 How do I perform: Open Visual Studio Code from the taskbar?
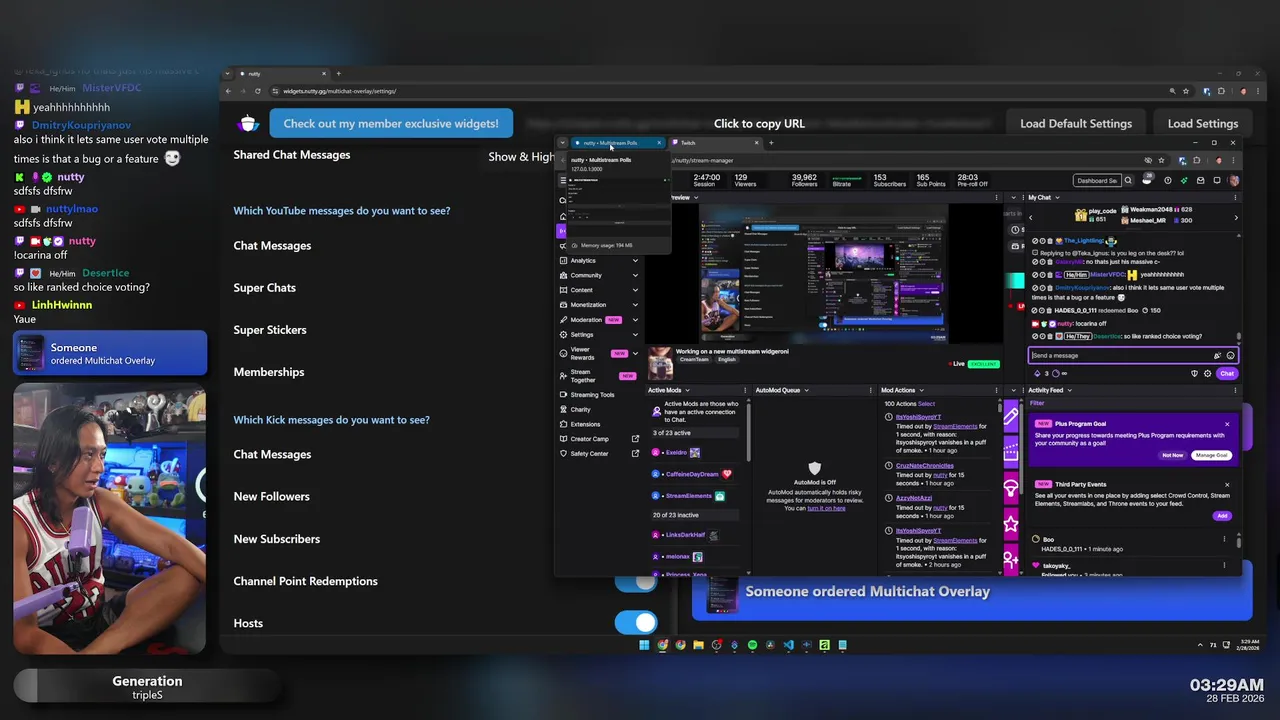pos(788,645)
